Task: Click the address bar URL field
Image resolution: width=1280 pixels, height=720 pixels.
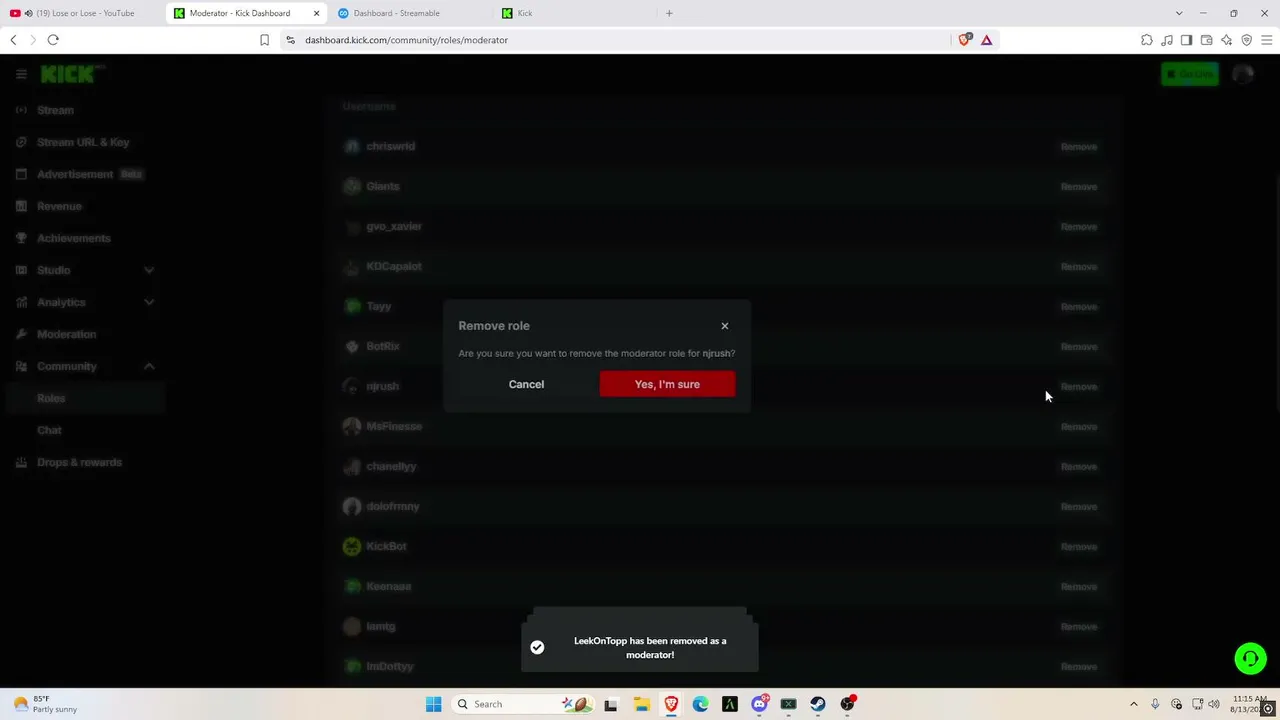Action: click(625, 40)
